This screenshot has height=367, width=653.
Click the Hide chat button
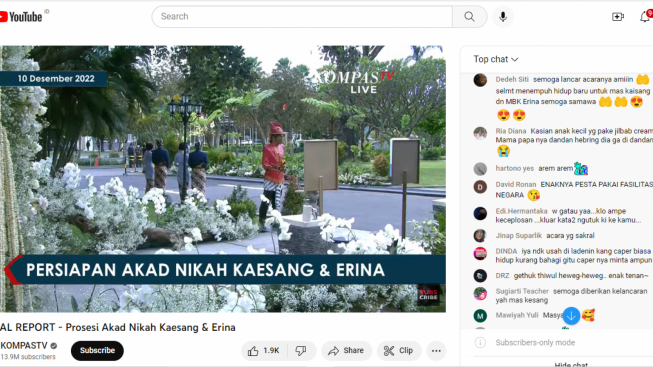tap(571, 365)
